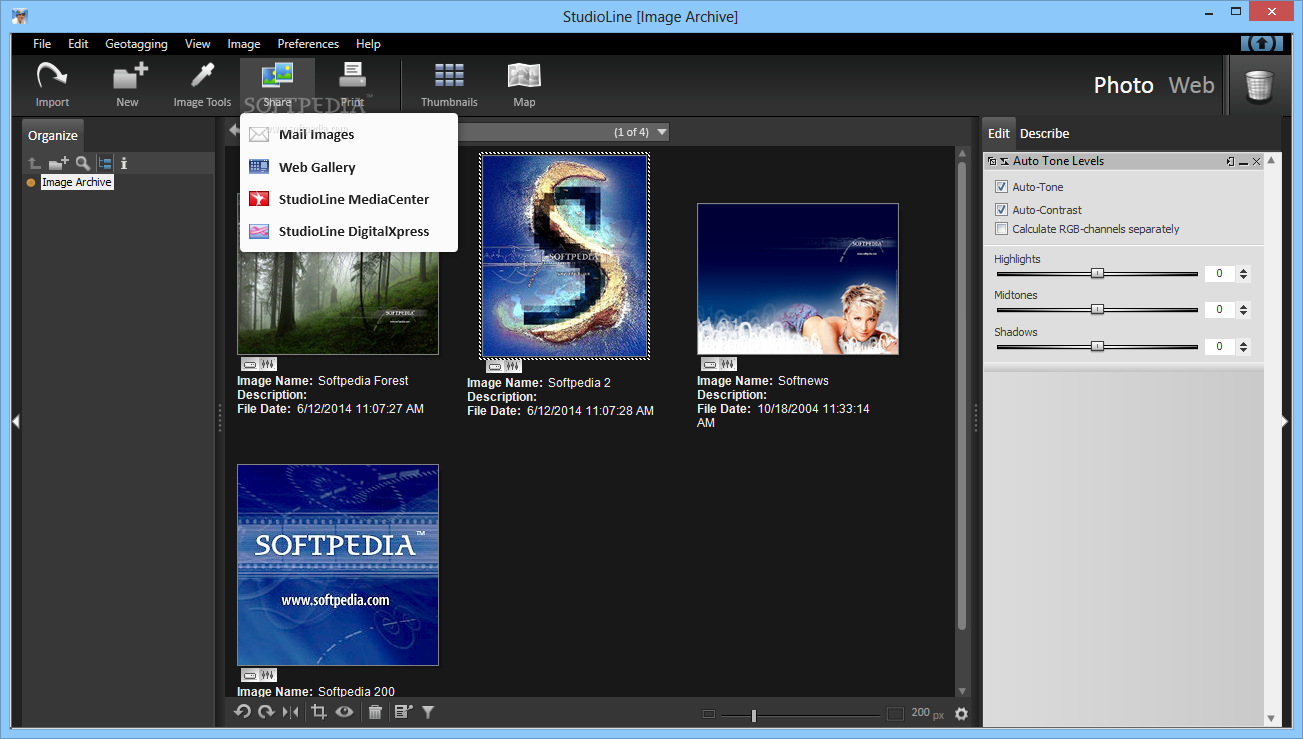Click Shadows value stepper arrows

click(x=1243, y=347)
